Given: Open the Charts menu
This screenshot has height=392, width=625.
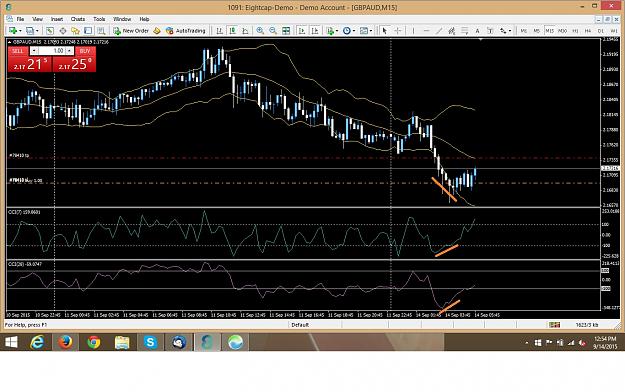Looking at the screenshot, I should click(x=78, y=19).
